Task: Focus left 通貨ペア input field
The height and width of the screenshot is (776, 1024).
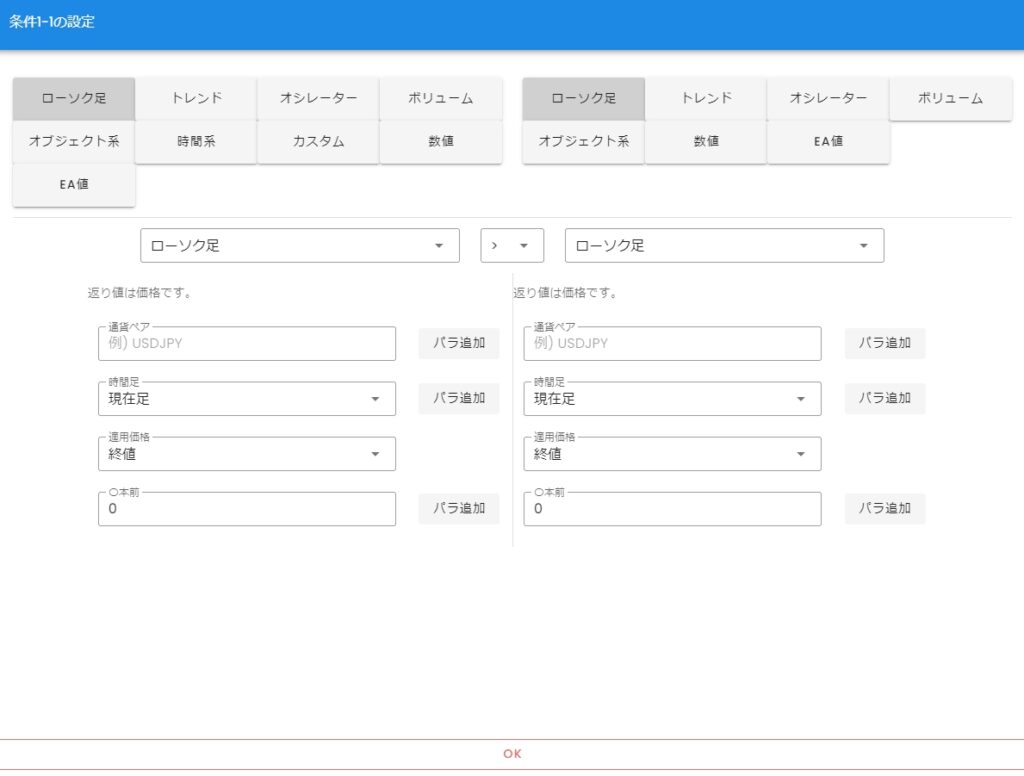Action: click(247, 344)
